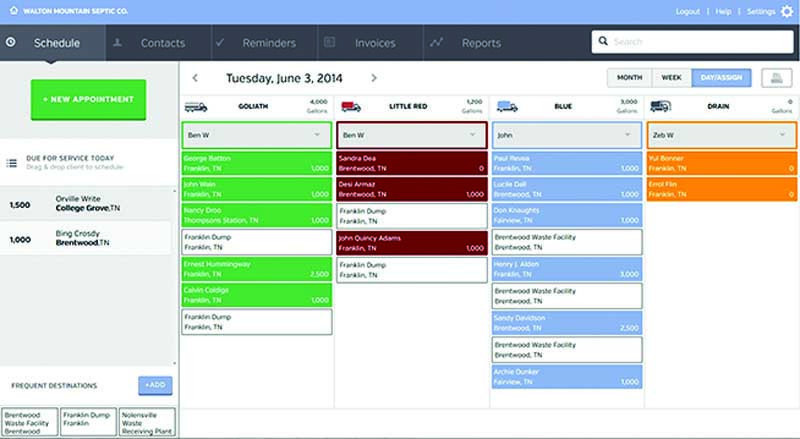Screen dimensions: 800x439
Task: Click the Invoices document icon
Action: pos(330,42)
